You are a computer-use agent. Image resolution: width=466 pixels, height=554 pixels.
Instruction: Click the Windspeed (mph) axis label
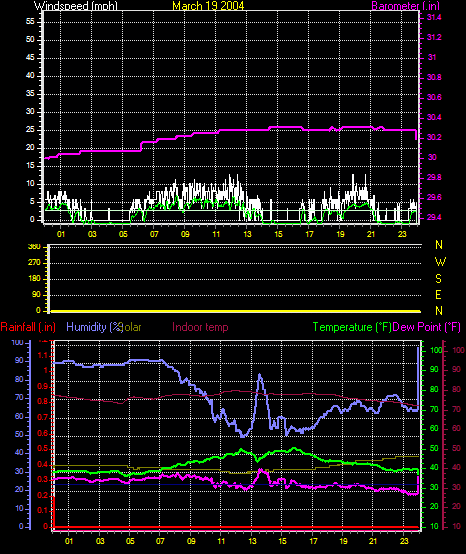[x=76, y=6]
